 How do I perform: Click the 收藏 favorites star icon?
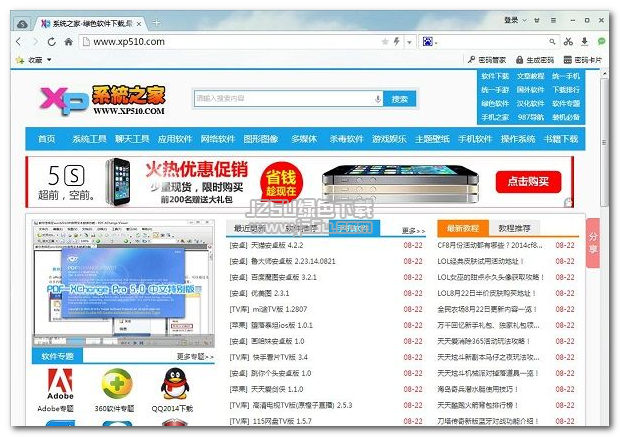pos(20,60)
